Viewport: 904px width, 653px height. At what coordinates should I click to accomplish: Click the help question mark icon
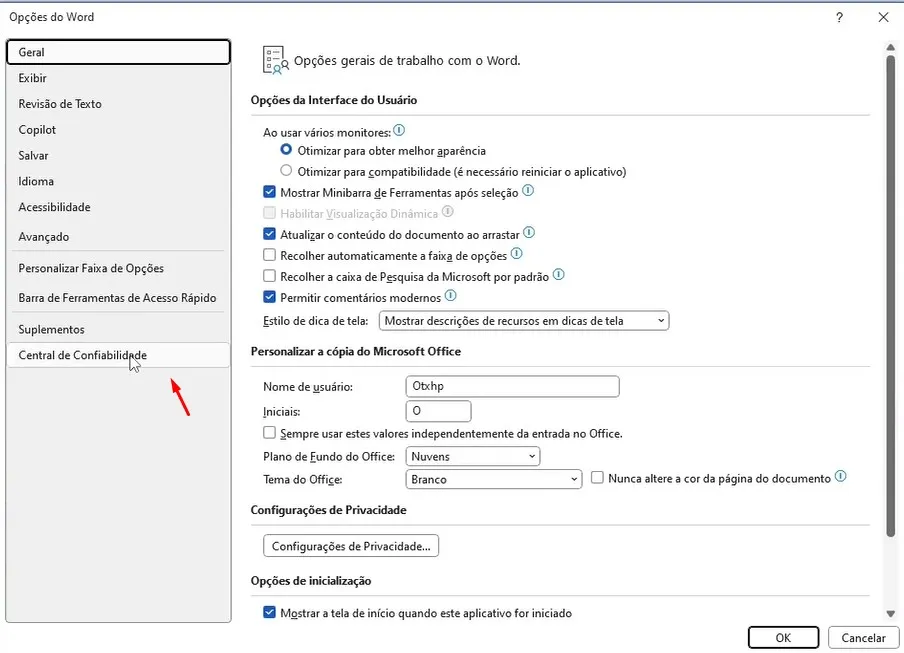(x=839, y=17)
